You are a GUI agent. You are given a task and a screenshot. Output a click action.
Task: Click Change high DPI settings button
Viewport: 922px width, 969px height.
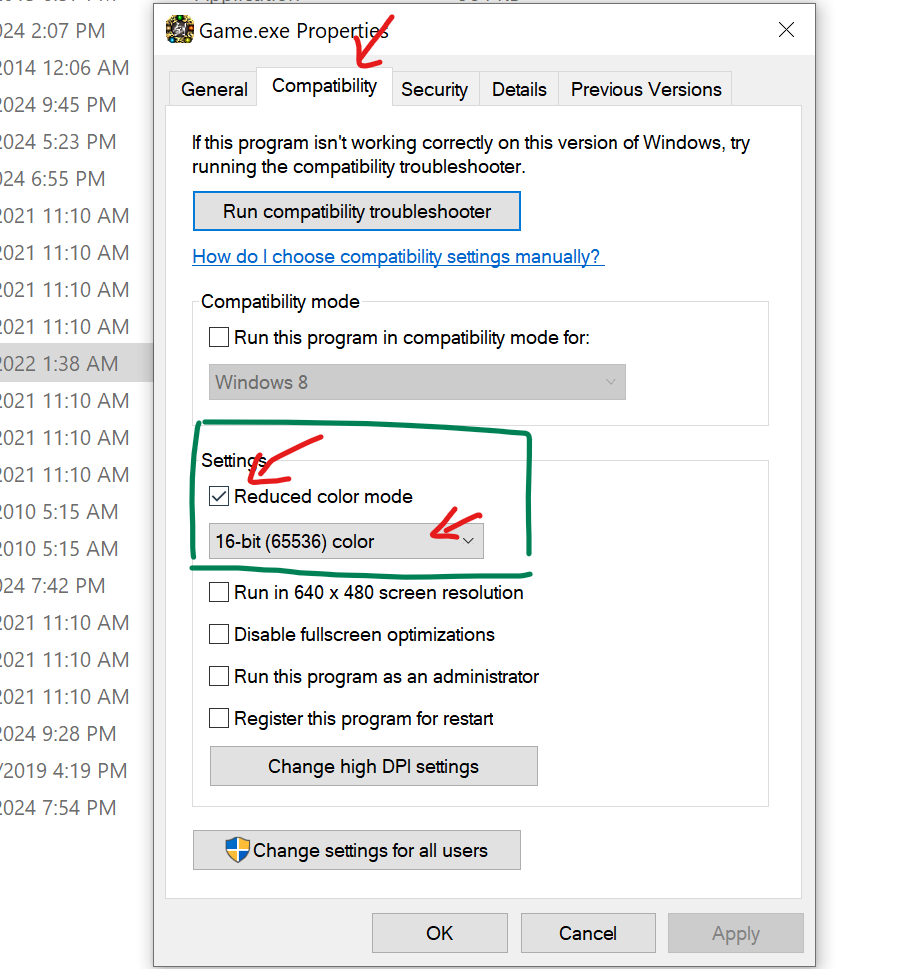tap(373, 767)
